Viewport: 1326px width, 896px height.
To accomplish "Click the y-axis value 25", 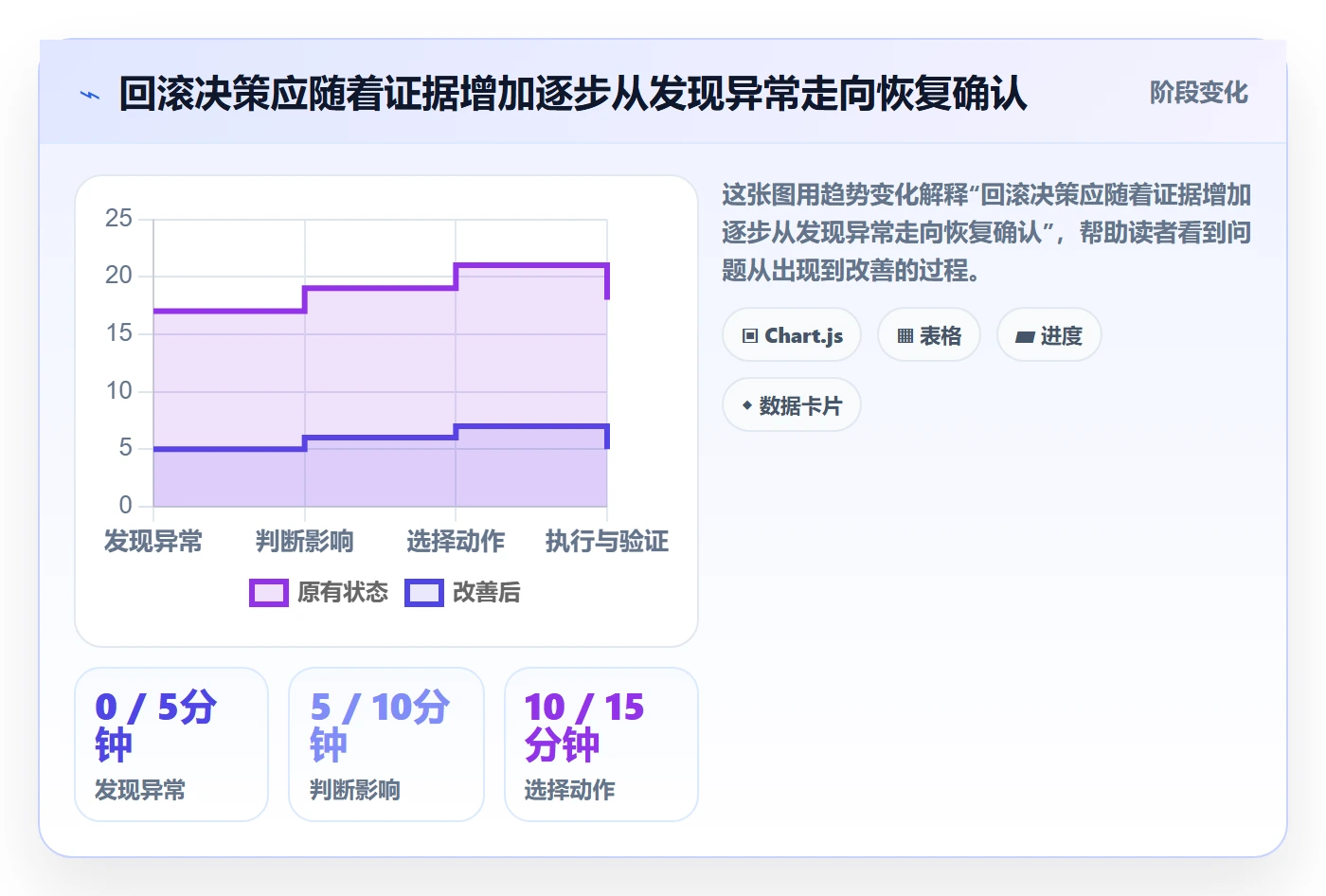I will [119, 219].
